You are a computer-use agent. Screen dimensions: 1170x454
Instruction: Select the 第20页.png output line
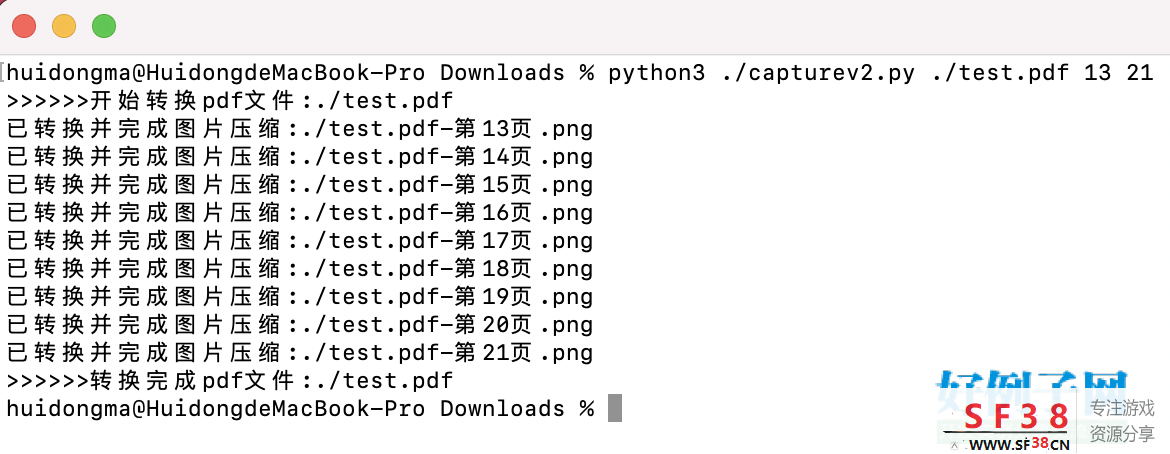pyautogui.click(x=300, y=325)
